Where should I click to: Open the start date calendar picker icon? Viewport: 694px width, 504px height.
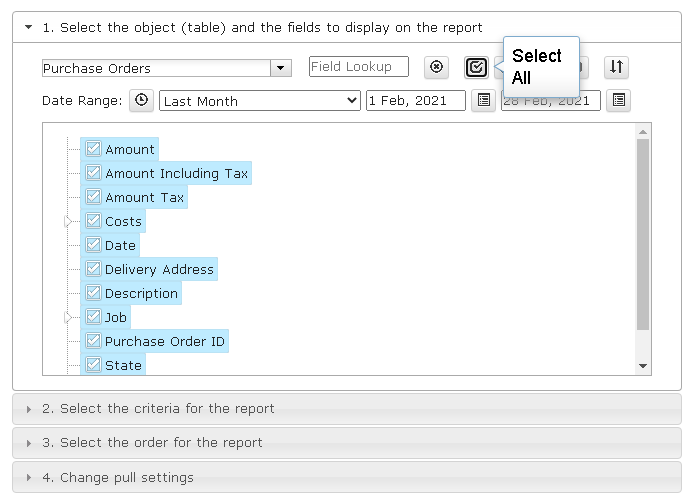click(x=483, y=100)
